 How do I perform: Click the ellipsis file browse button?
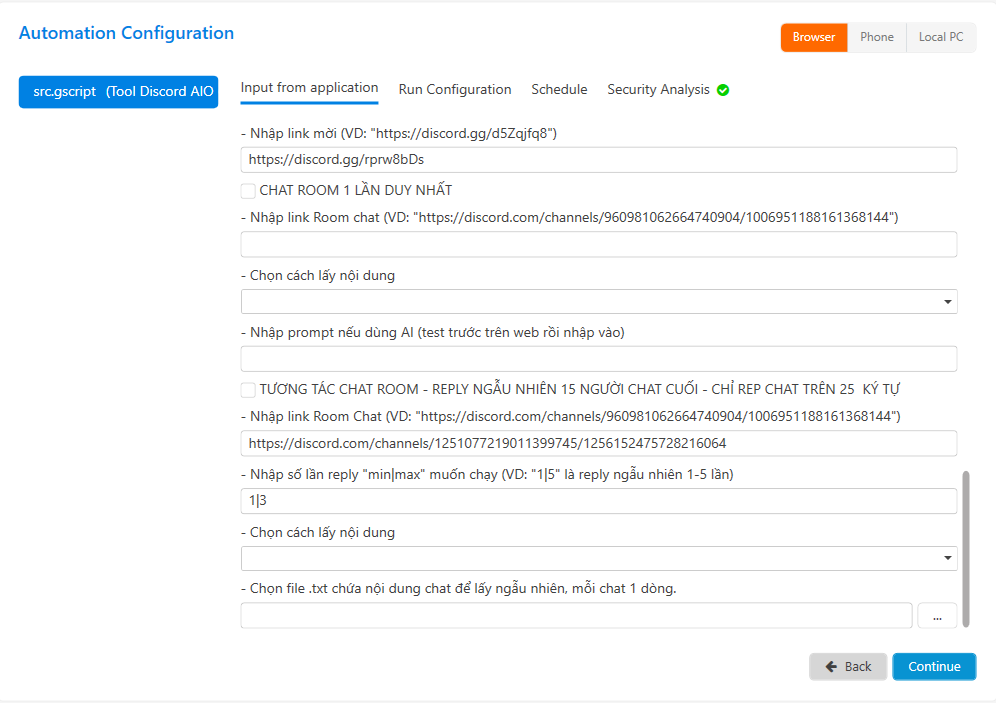click(937, 617)
